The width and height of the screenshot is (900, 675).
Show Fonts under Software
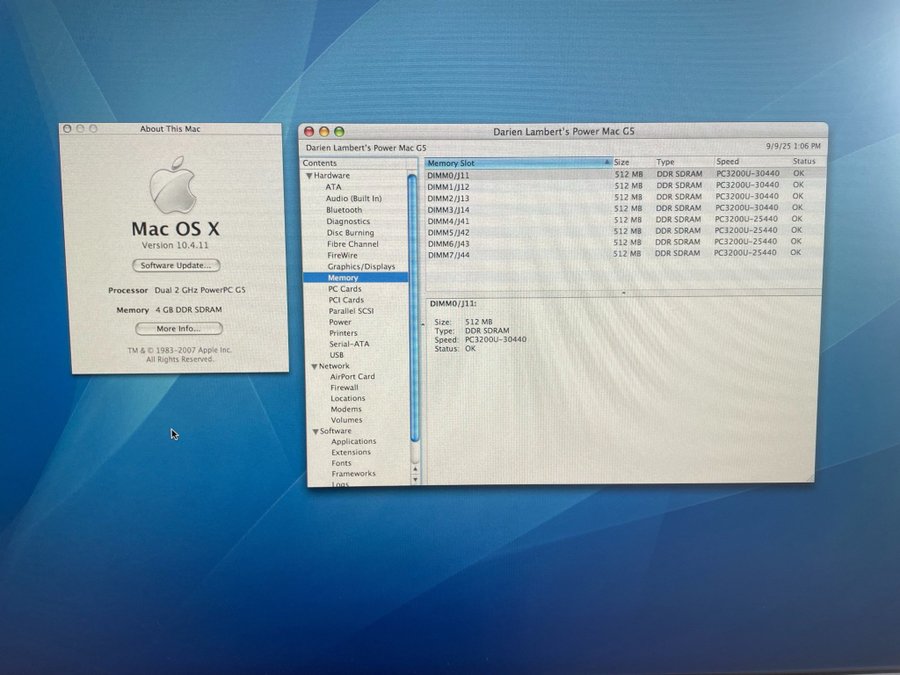pyautogui.click(x=342, y=463)
